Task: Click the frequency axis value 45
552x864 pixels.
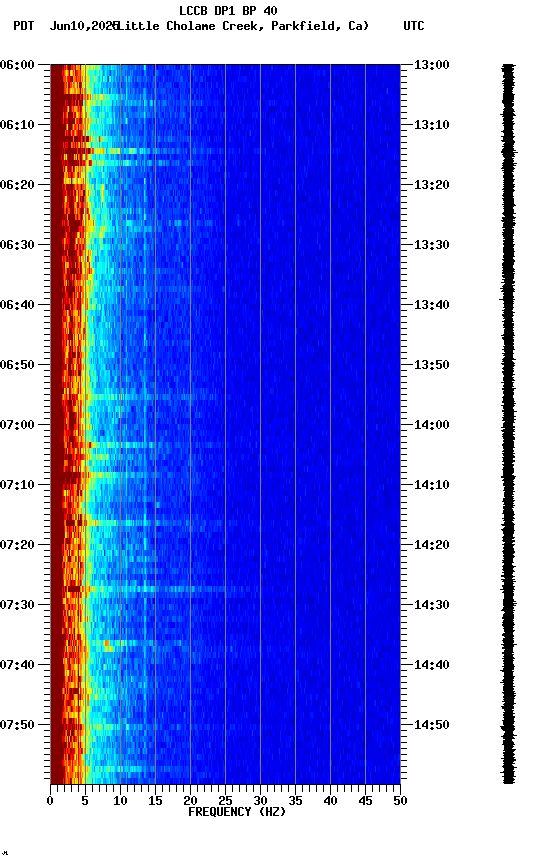Action: click(x=365, y=801)
